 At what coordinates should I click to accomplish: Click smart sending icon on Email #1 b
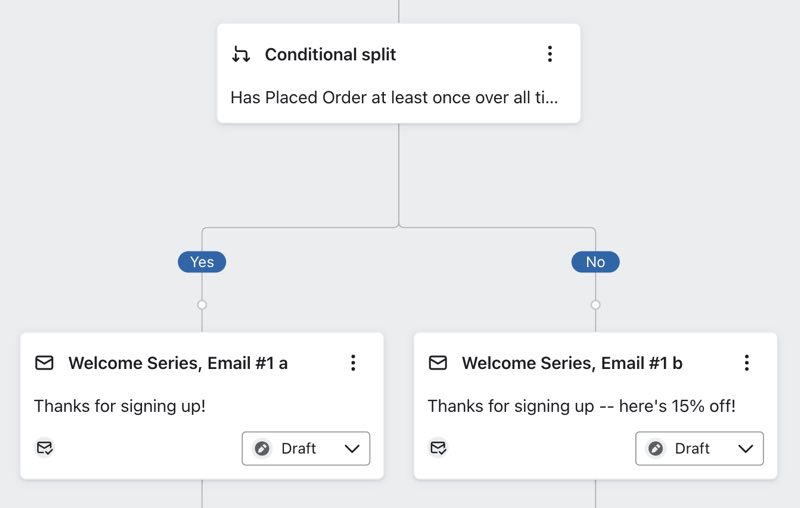click(x=438, y=448)
